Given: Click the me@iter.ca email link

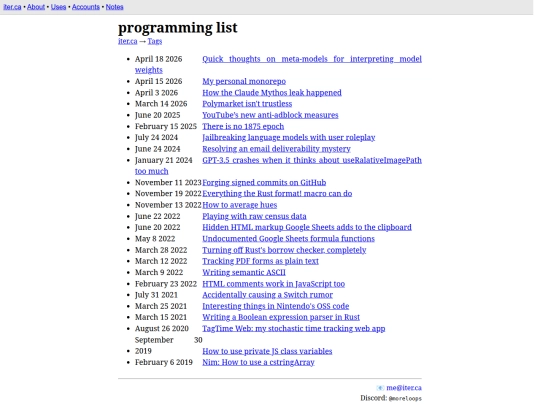Looking at the screenshot, I should click(x=404, y=388).
